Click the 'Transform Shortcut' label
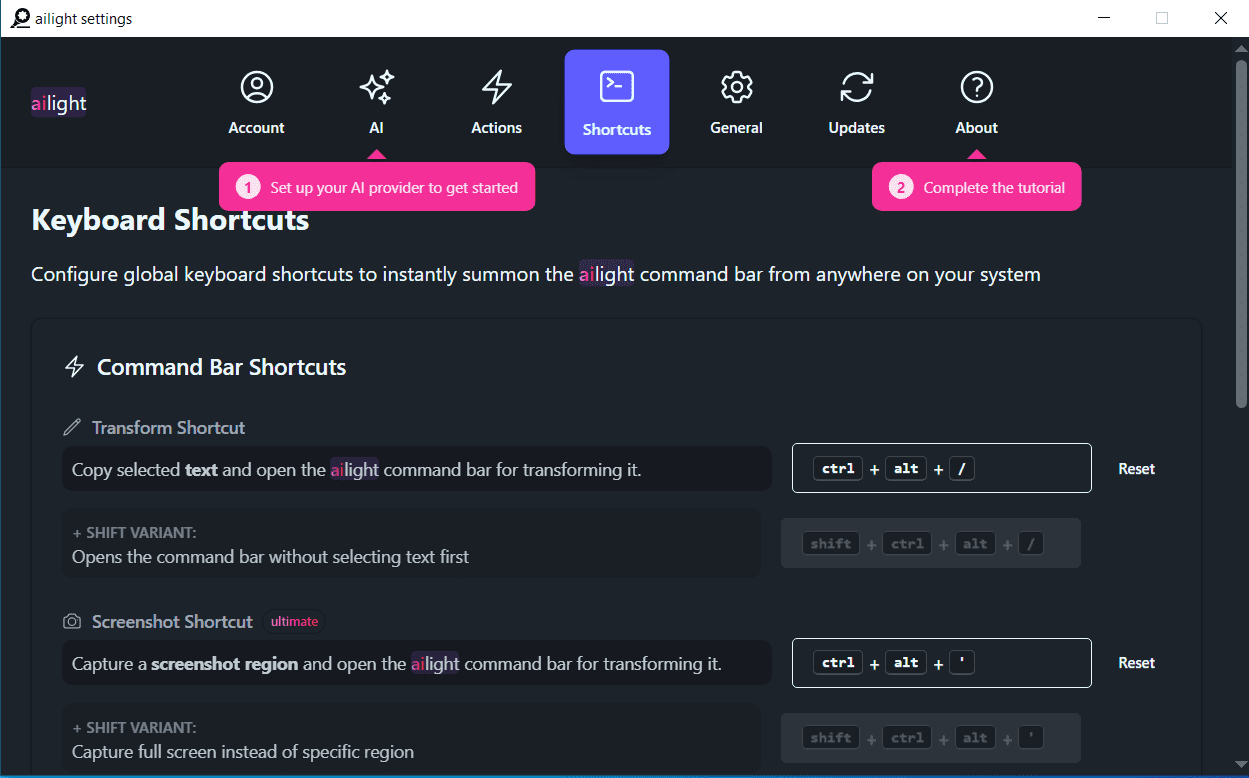Viewport: 1249px width, 778px height. pyautogui.click(x=168, y=428)
